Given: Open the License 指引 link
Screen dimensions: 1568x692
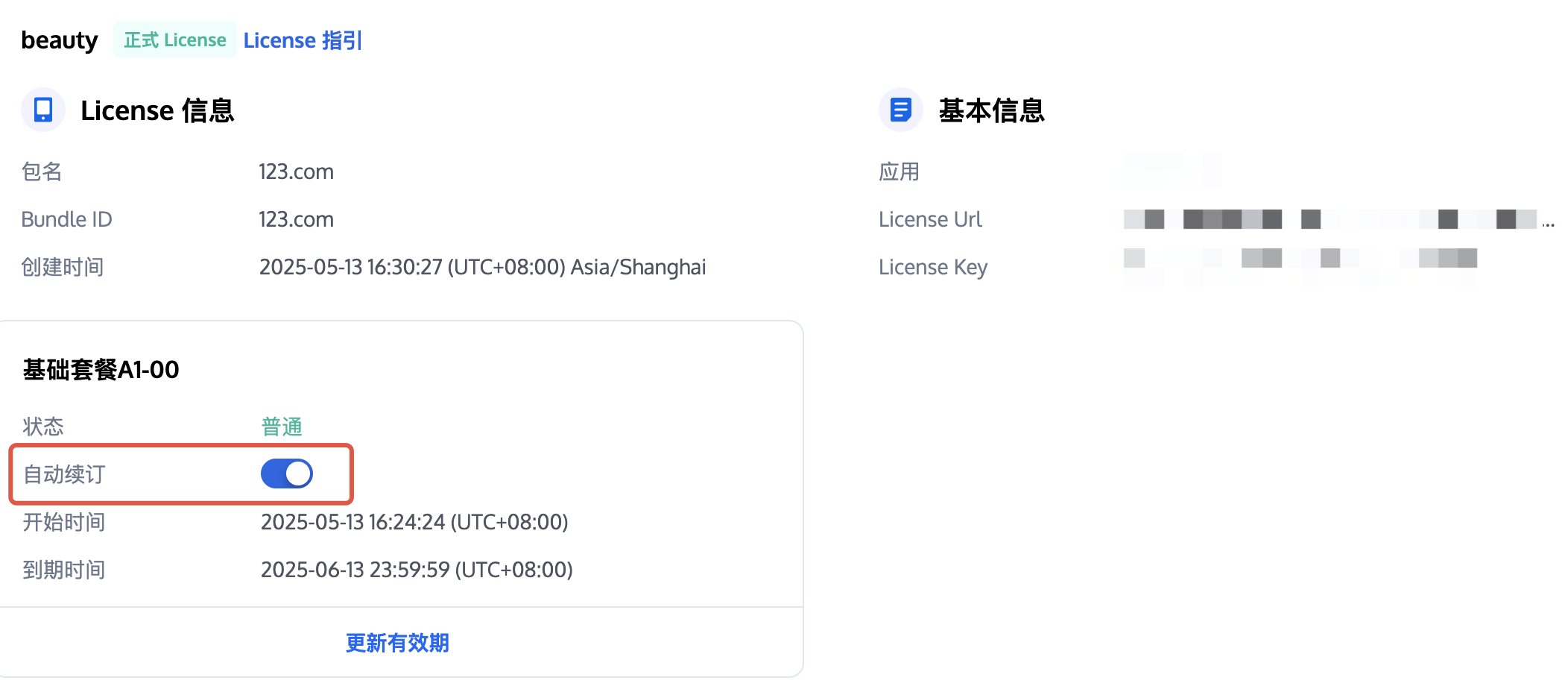Looking at the screenshot, I should click(x=303, y=40).
